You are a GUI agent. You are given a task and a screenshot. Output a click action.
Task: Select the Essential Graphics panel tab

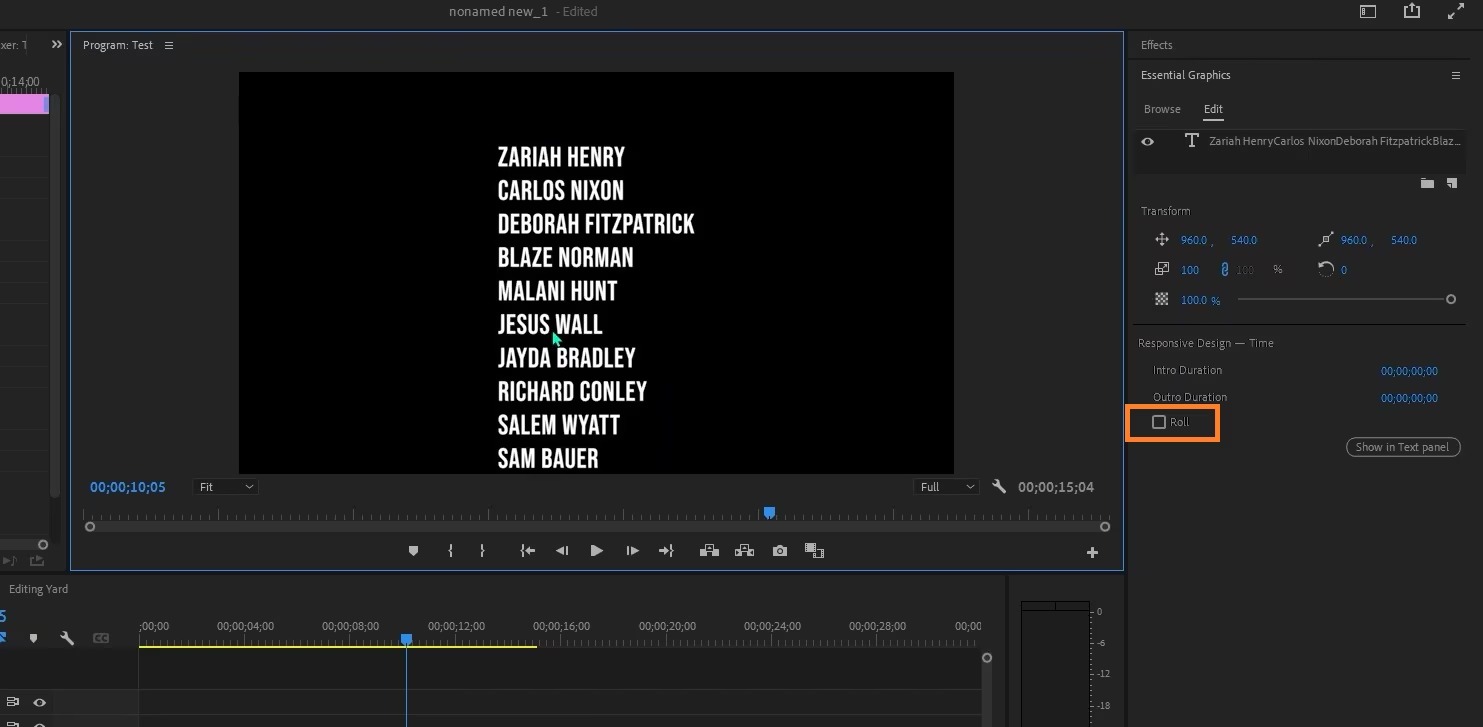pos(1186,75)
